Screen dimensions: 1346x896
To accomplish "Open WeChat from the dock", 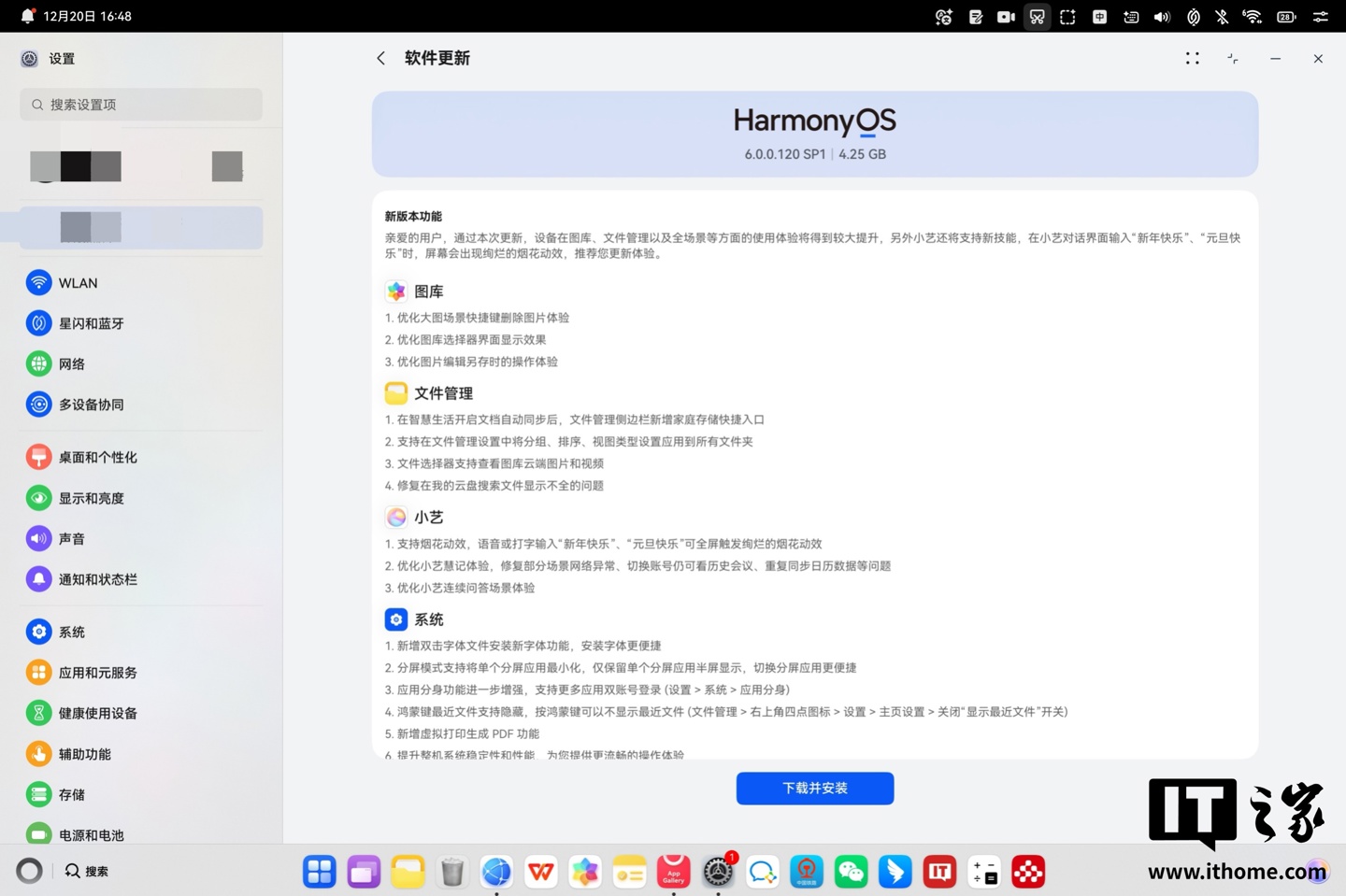I will (x=851, y=872).
